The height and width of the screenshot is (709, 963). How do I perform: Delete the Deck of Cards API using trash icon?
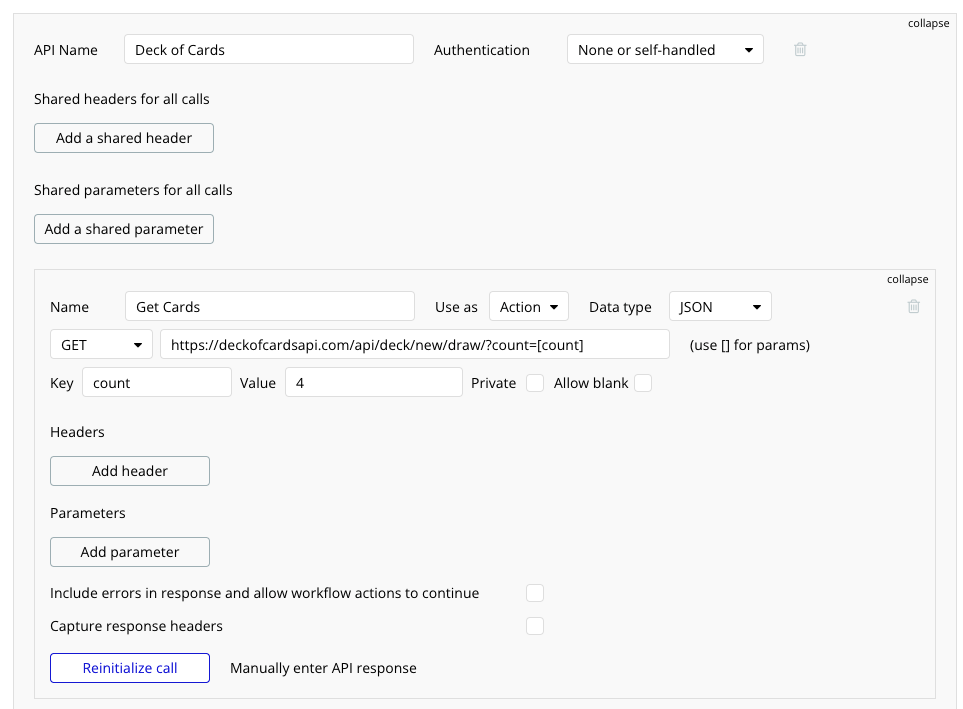[x=800, y=50]
